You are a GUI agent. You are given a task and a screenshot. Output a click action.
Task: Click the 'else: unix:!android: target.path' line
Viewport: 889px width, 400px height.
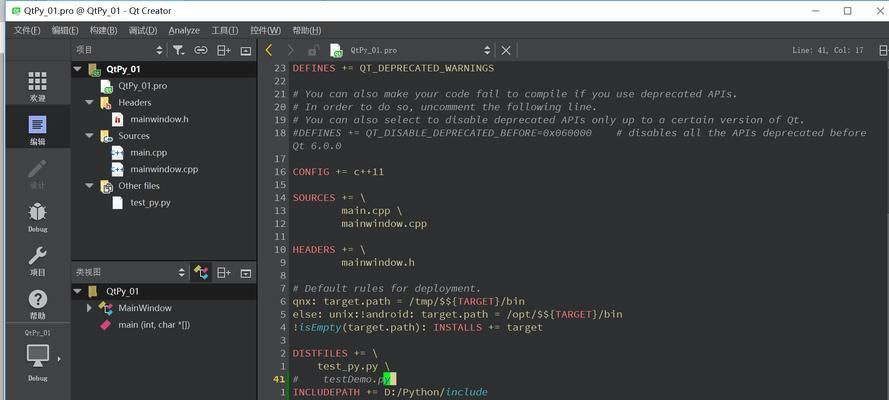(458, 314)
